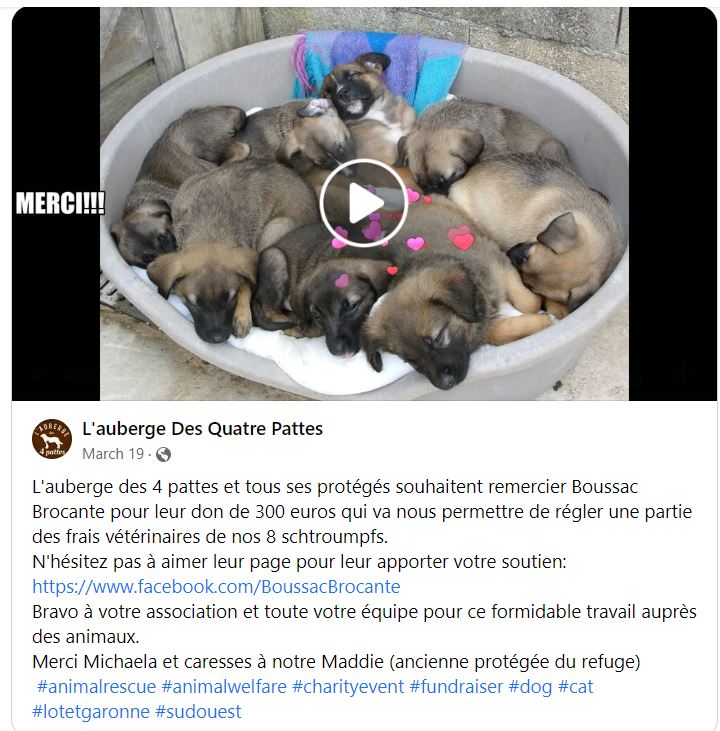Viewport: 720px width, 731px height.
Task: Click the blue blanket in the video thumbnail
Action: point(378,65)
